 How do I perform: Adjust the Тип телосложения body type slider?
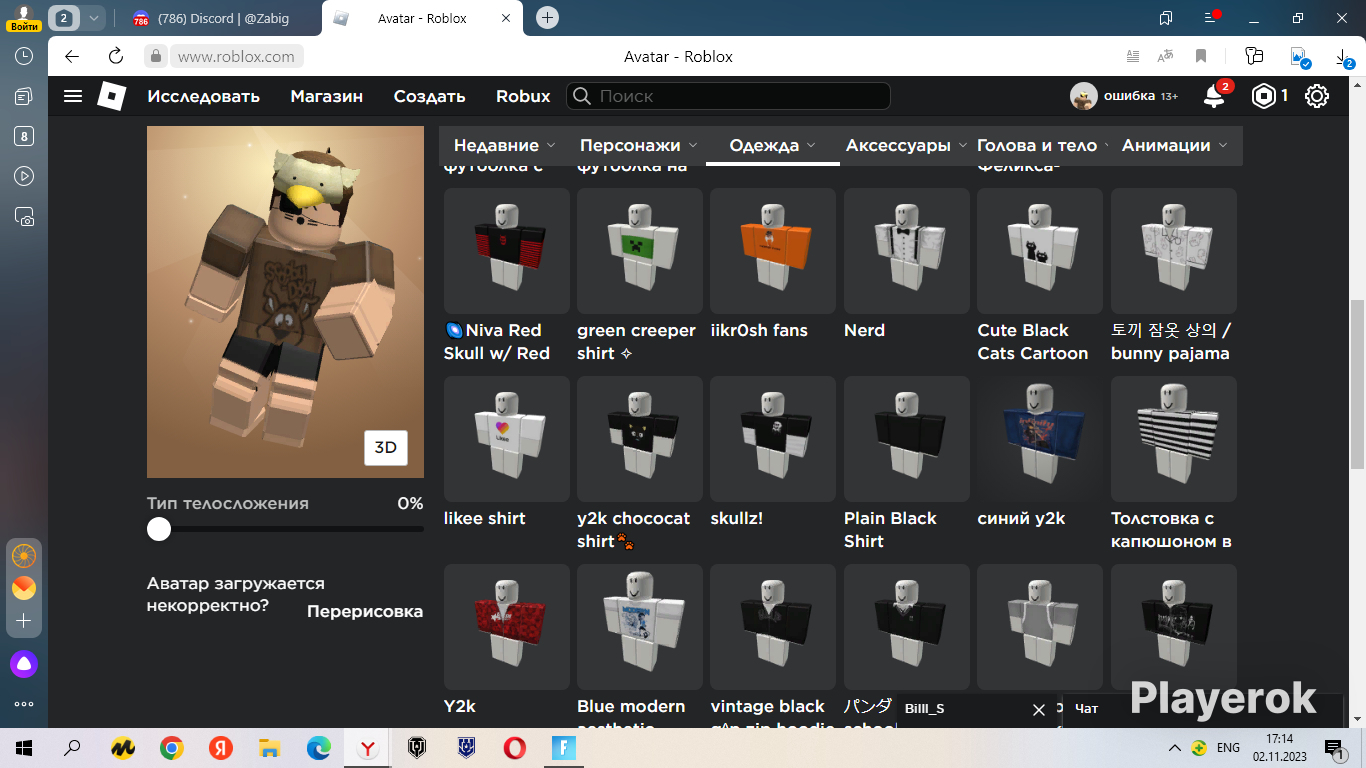pos(159,529)
